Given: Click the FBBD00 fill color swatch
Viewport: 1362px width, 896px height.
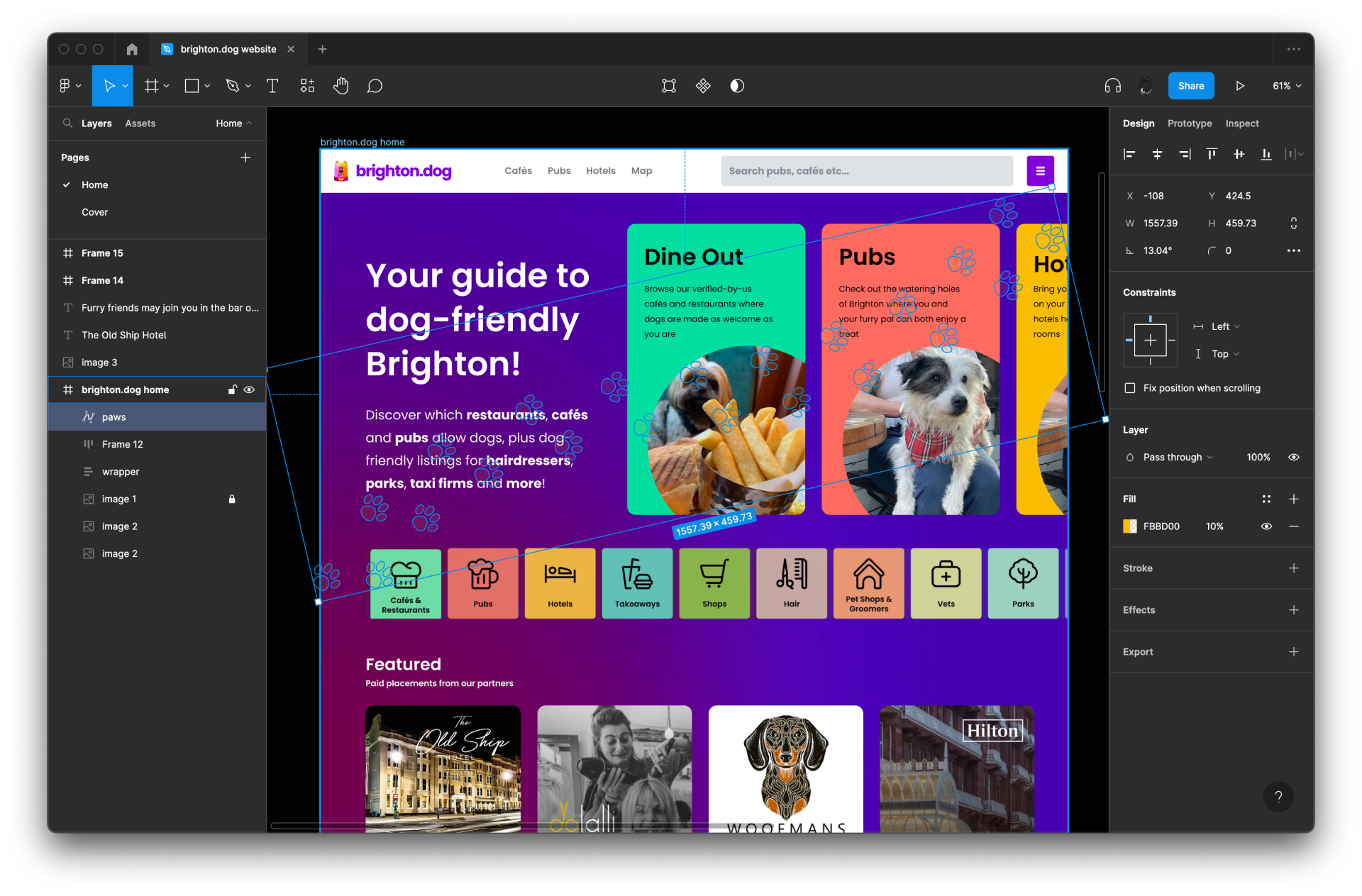Looking at the screenshot, I should [x=1130, y=526].
